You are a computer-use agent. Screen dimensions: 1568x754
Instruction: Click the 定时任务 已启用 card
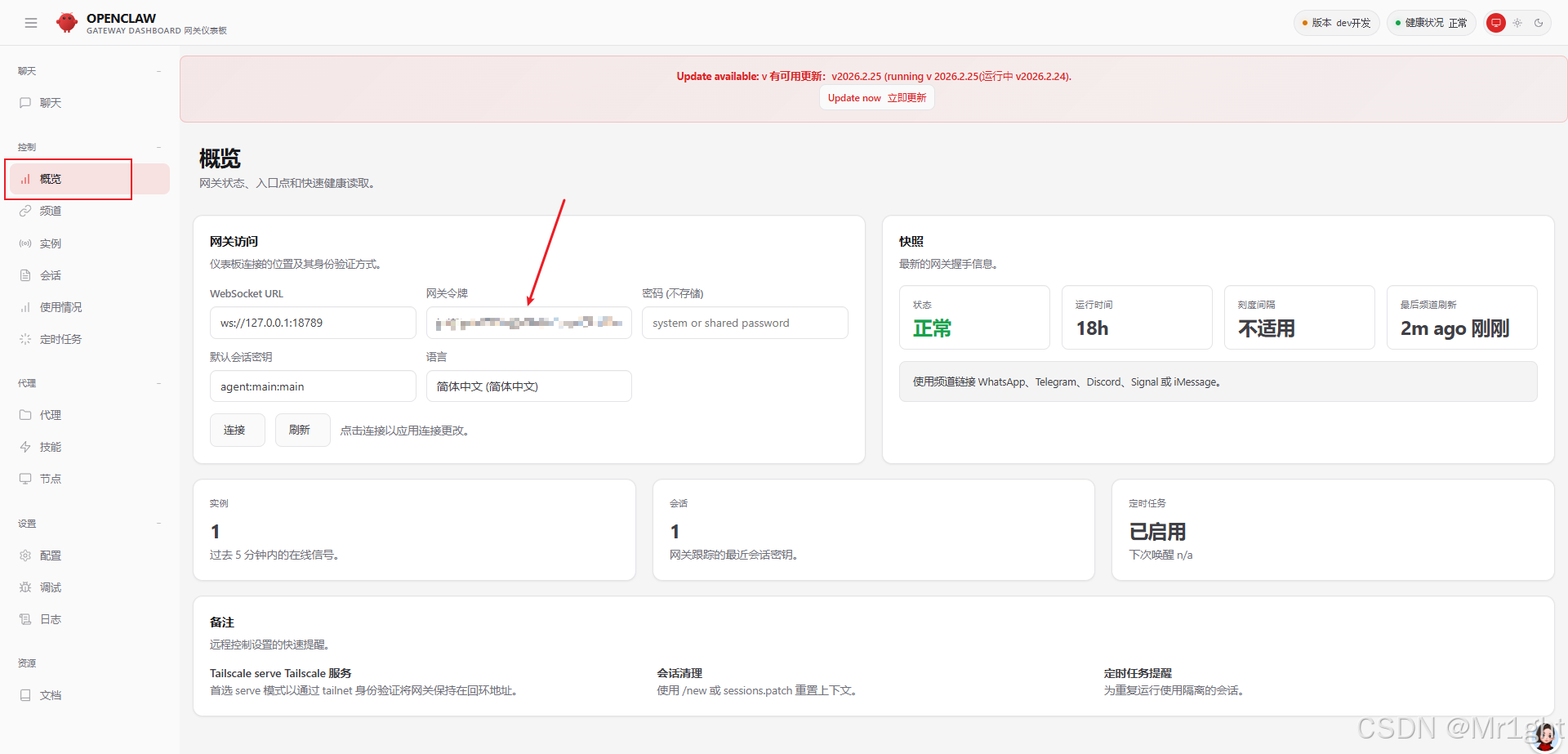click(1333, 530)
